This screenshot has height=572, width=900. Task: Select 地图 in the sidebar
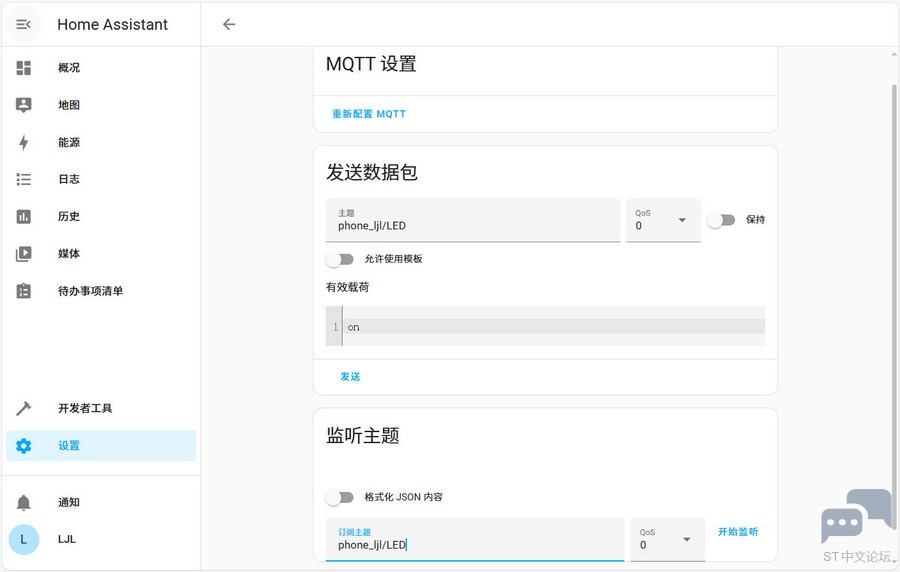tap(69, 105)
